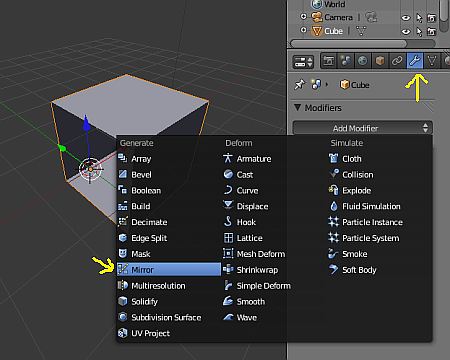Click the outliner horizontal scrollbar
The height and width of the screenshot is (360, 450).
[349, 44]
